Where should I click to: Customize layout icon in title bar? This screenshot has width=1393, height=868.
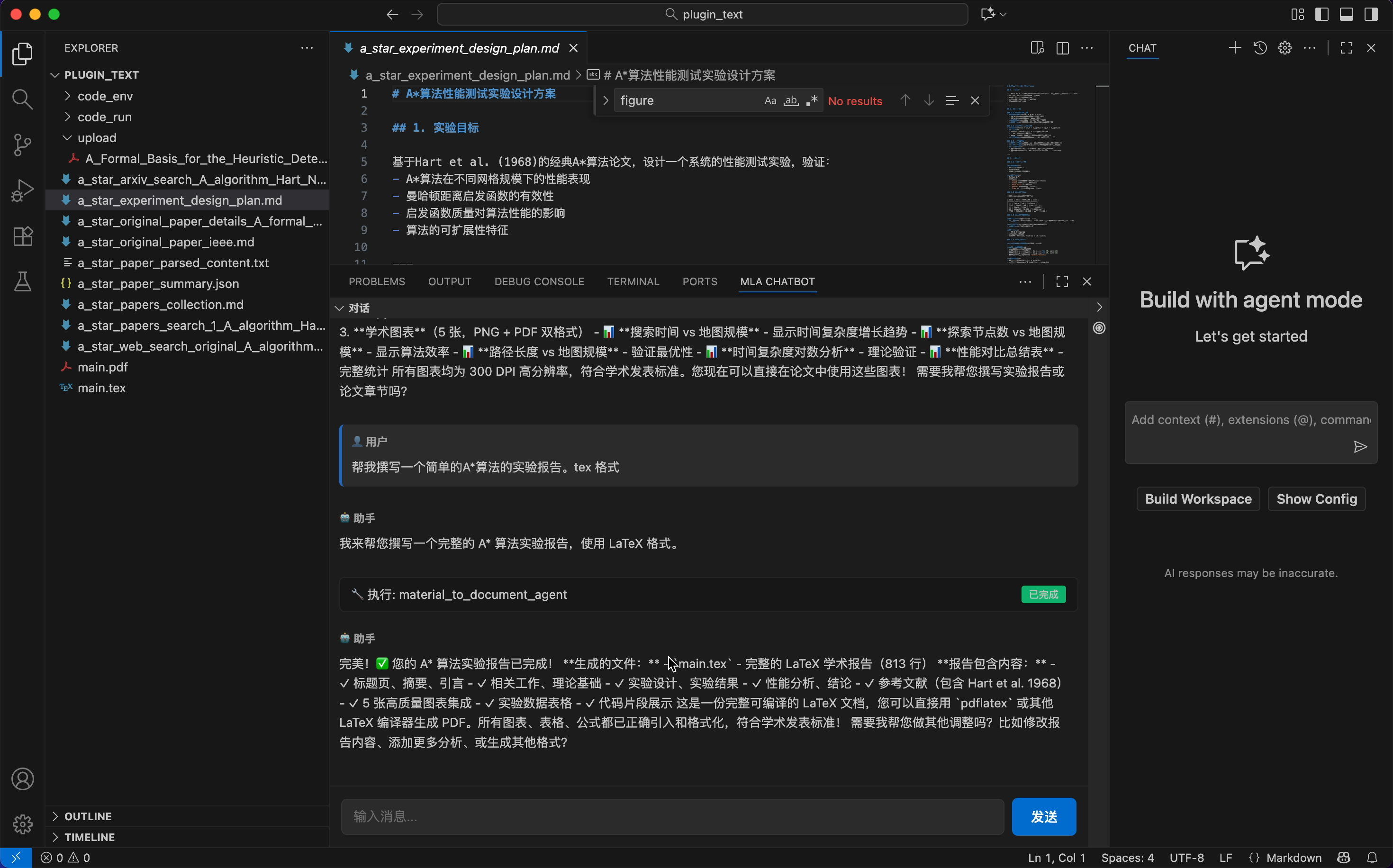point(1297,14)
